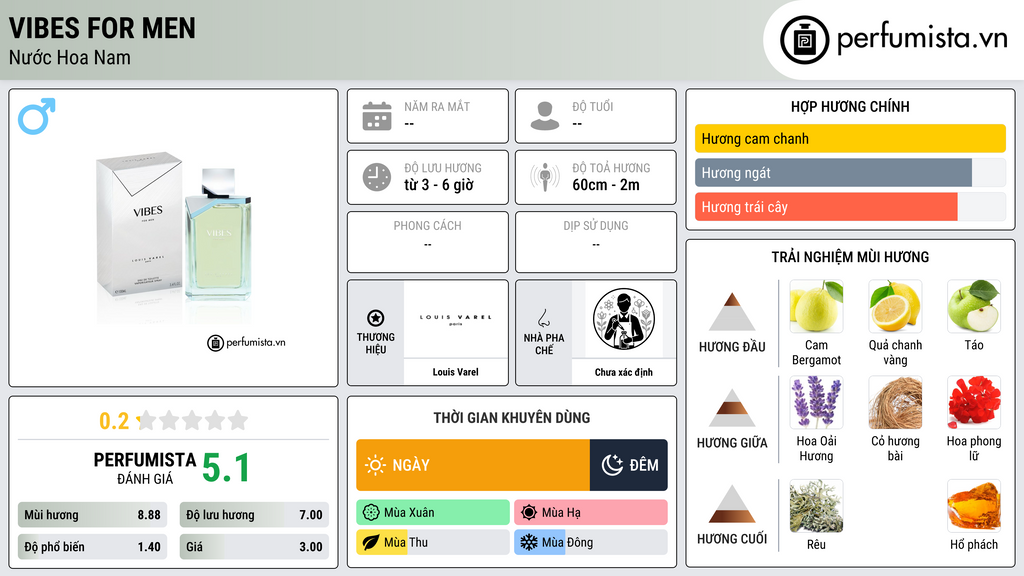
Task: Select the Cỏ hương bài vetiver image
Action: 895,402
